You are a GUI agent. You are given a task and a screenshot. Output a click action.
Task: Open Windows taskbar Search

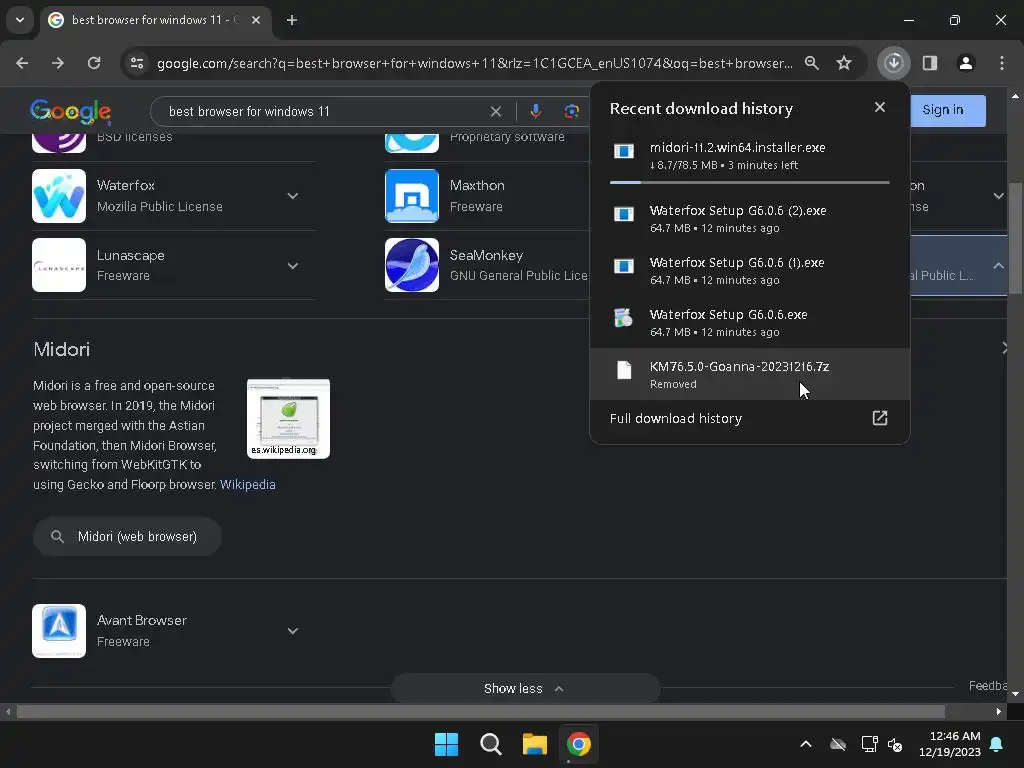(490, 744)
